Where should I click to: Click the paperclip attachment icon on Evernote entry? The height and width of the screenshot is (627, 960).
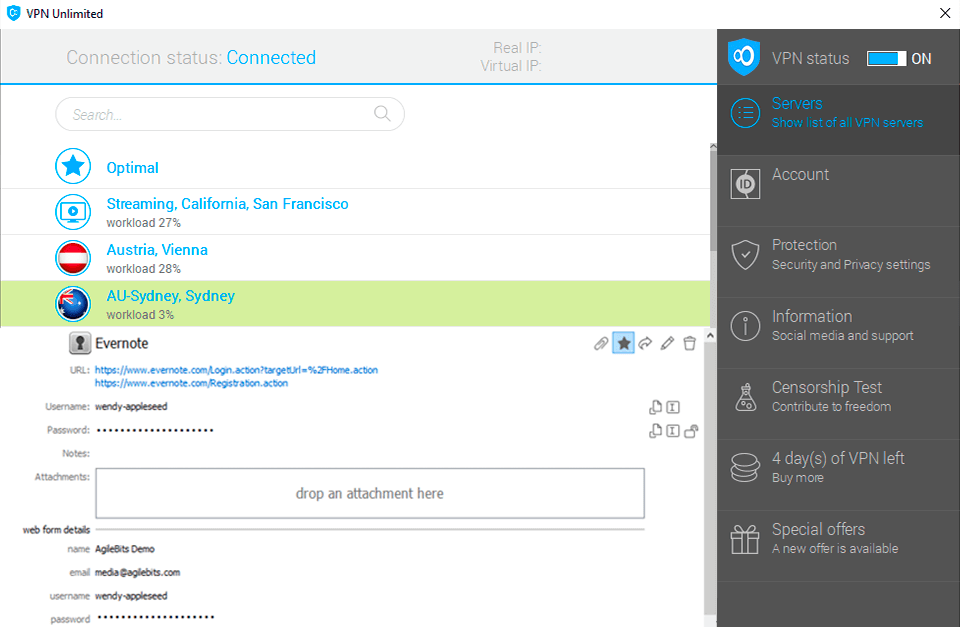[600, 343]
